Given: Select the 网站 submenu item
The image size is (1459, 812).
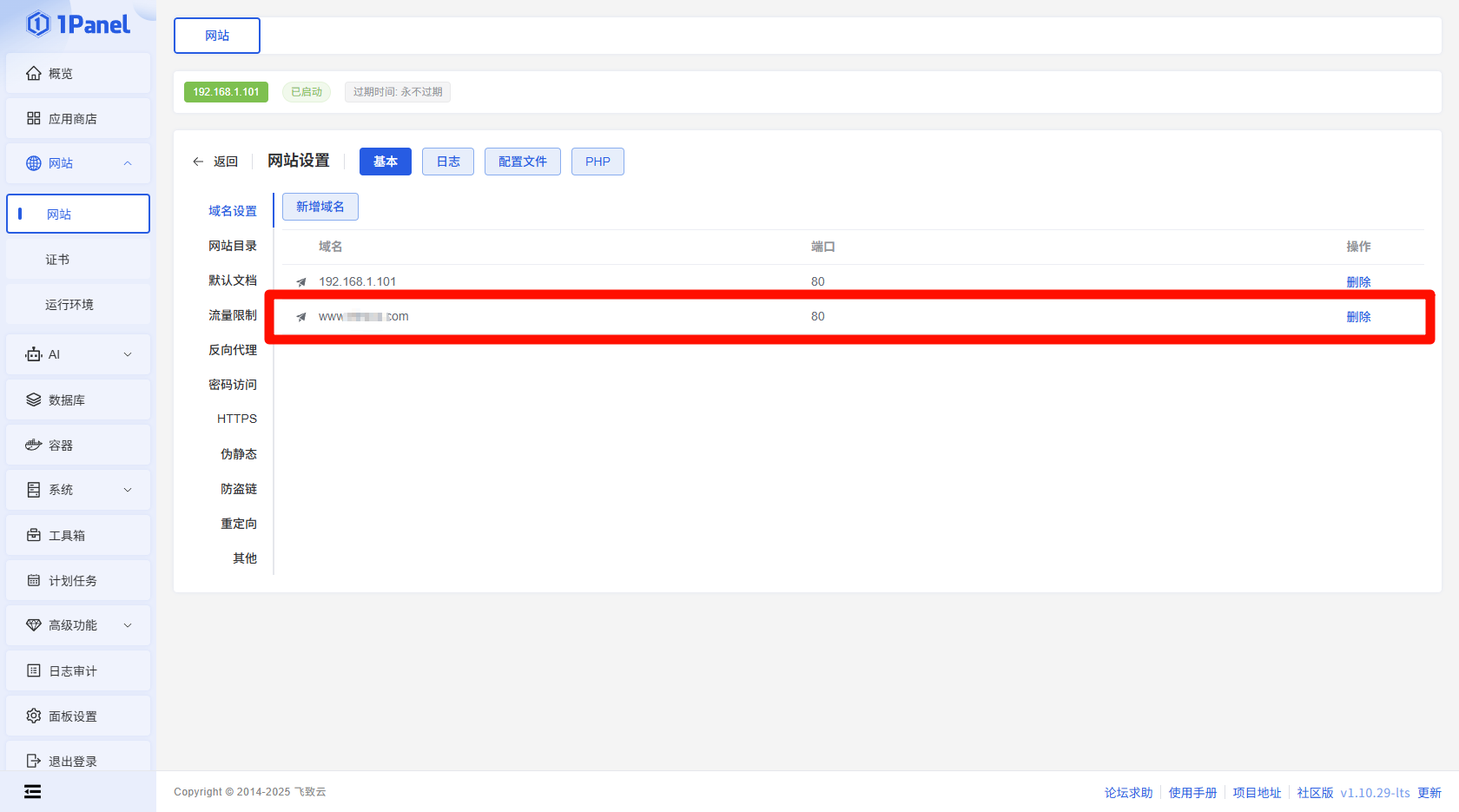Looking at the screenshot, I should (78, 214).
